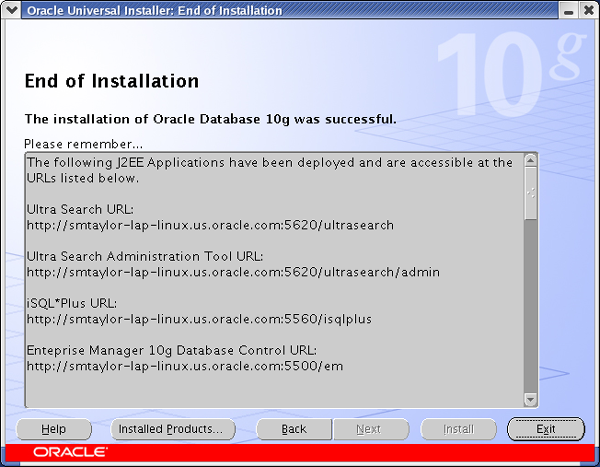Close the installer using title bar X
This screenshot has height=467, width=600.
(x=587, y=11)
